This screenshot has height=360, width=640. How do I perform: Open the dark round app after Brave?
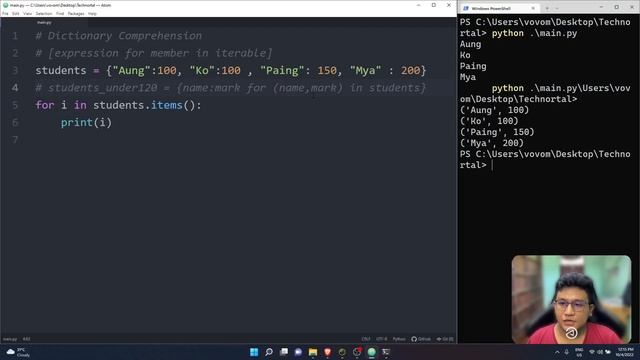tap(342, 352)
